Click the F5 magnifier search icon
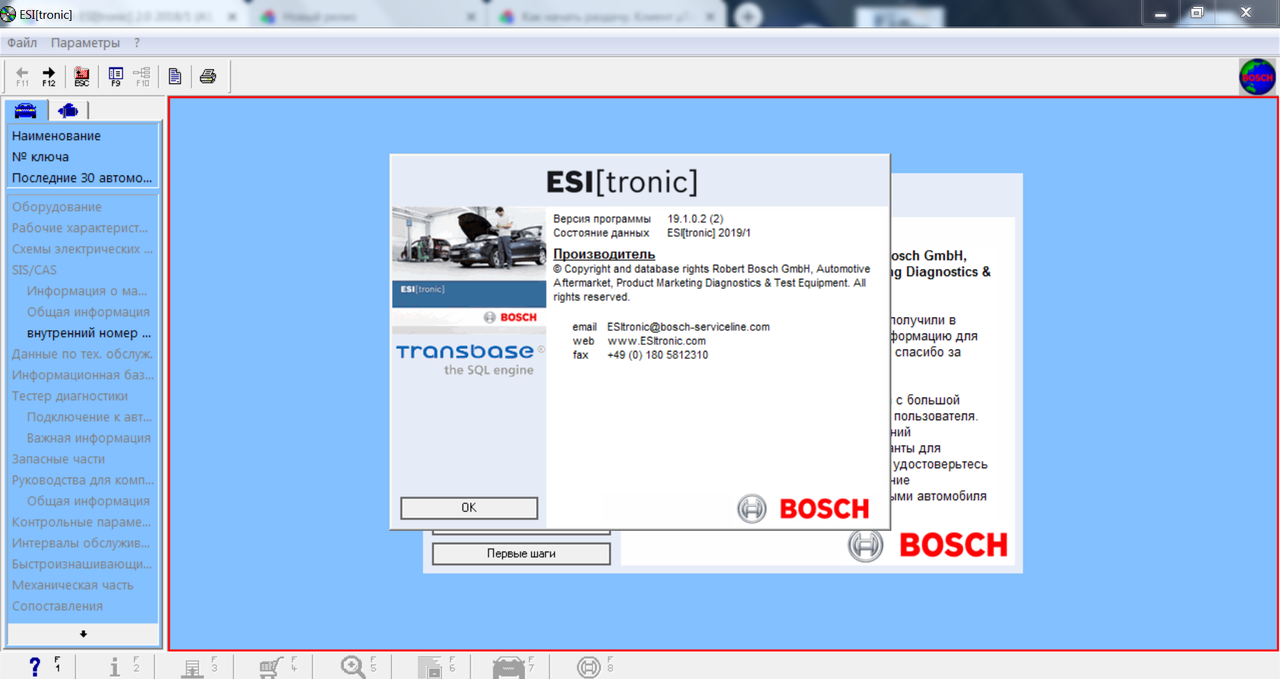The image size is (1280, 679). coord(353,667)
